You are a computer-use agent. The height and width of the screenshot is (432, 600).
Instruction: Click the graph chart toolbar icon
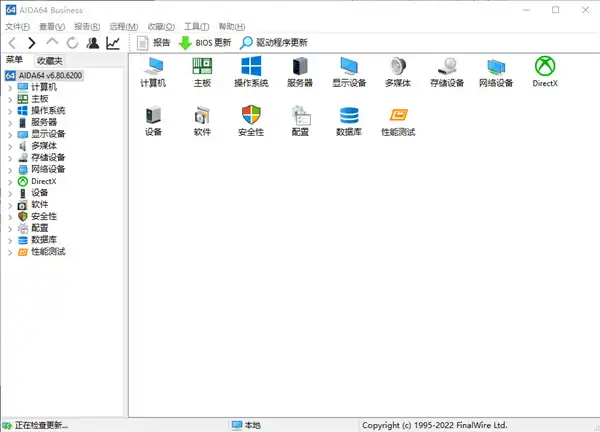113,43
